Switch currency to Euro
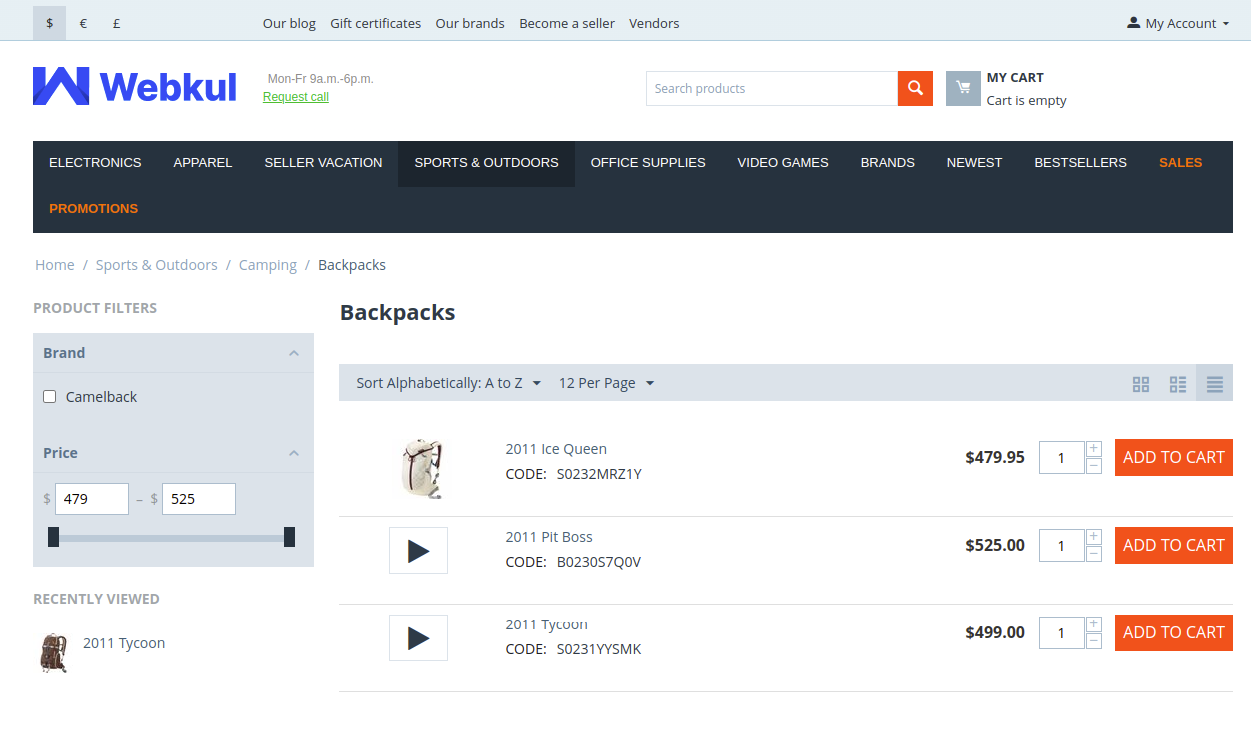Image resolution: width=1251 pixels, height=746 pixels. (83, 22)
